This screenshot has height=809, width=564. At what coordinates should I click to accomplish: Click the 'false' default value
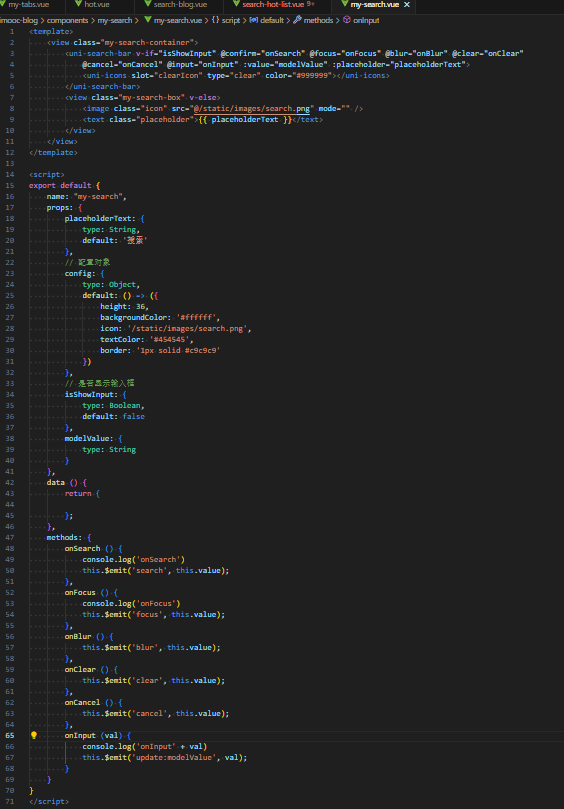pyautogui.click(x=134, y=416)
